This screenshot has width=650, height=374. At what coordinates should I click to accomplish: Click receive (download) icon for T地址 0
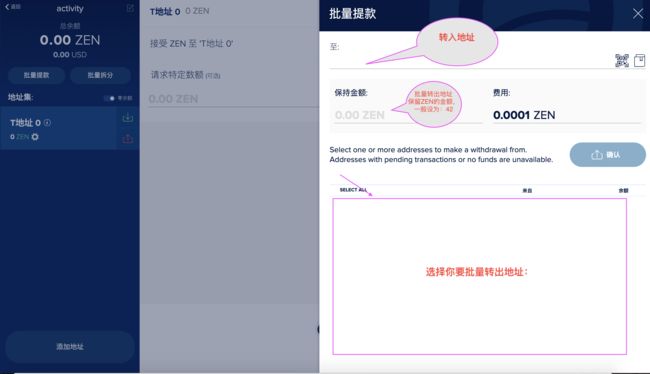[x=128, y=118]
